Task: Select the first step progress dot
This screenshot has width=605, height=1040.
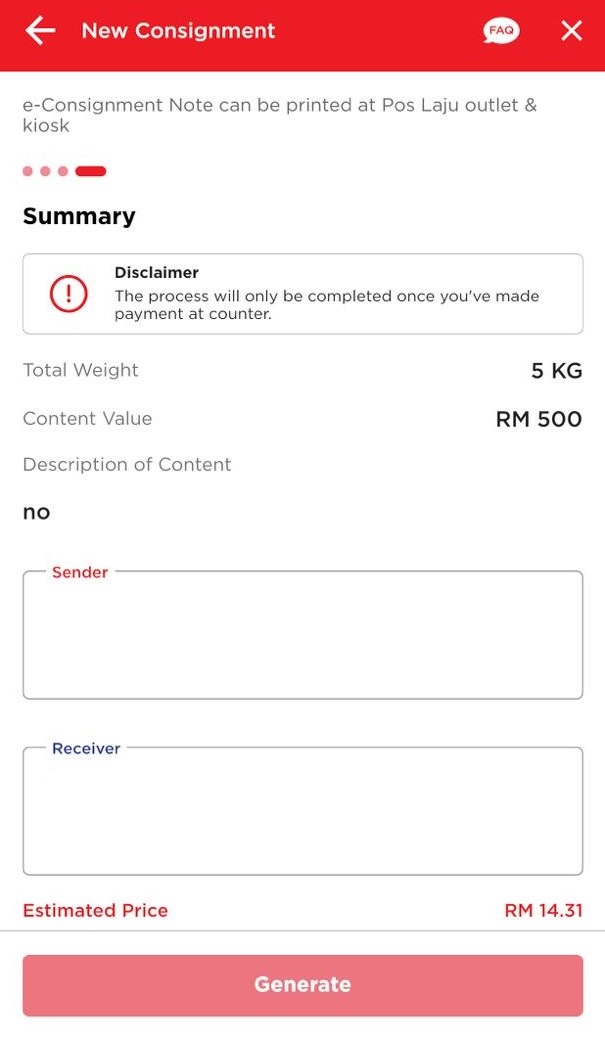Action: coord(28,171)
